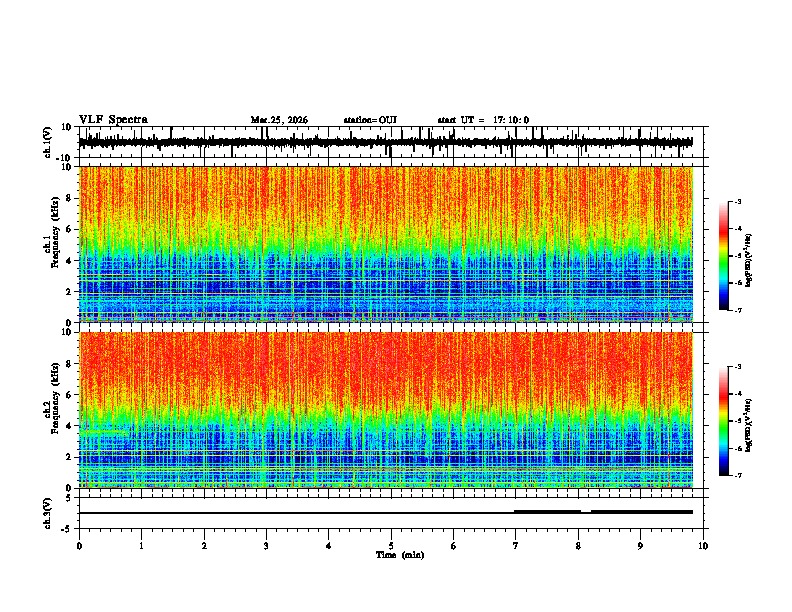Click the ch.2 spectrogram color scale bar
The height and width of the screenshot is (612, 792).
pos(723,421)
